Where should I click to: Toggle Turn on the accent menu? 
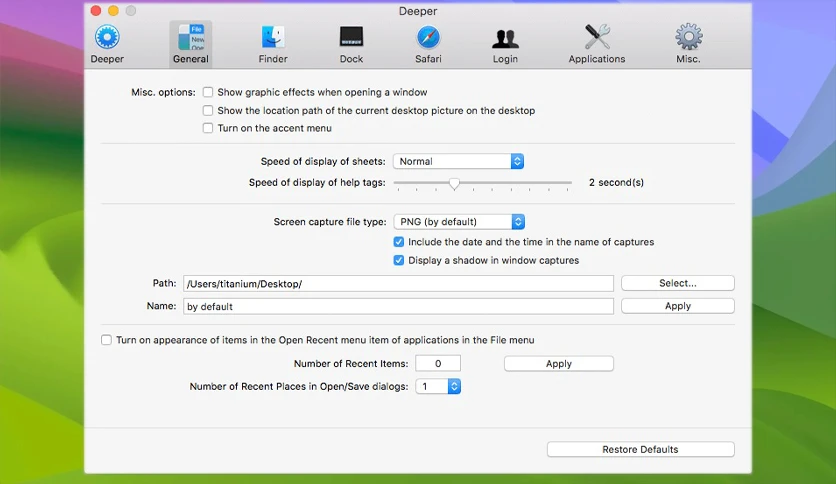208,128
